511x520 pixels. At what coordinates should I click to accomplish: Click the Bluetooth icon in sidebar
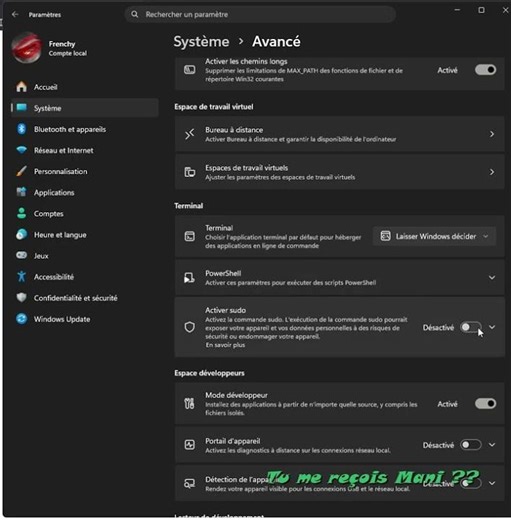tap(22, 129)
